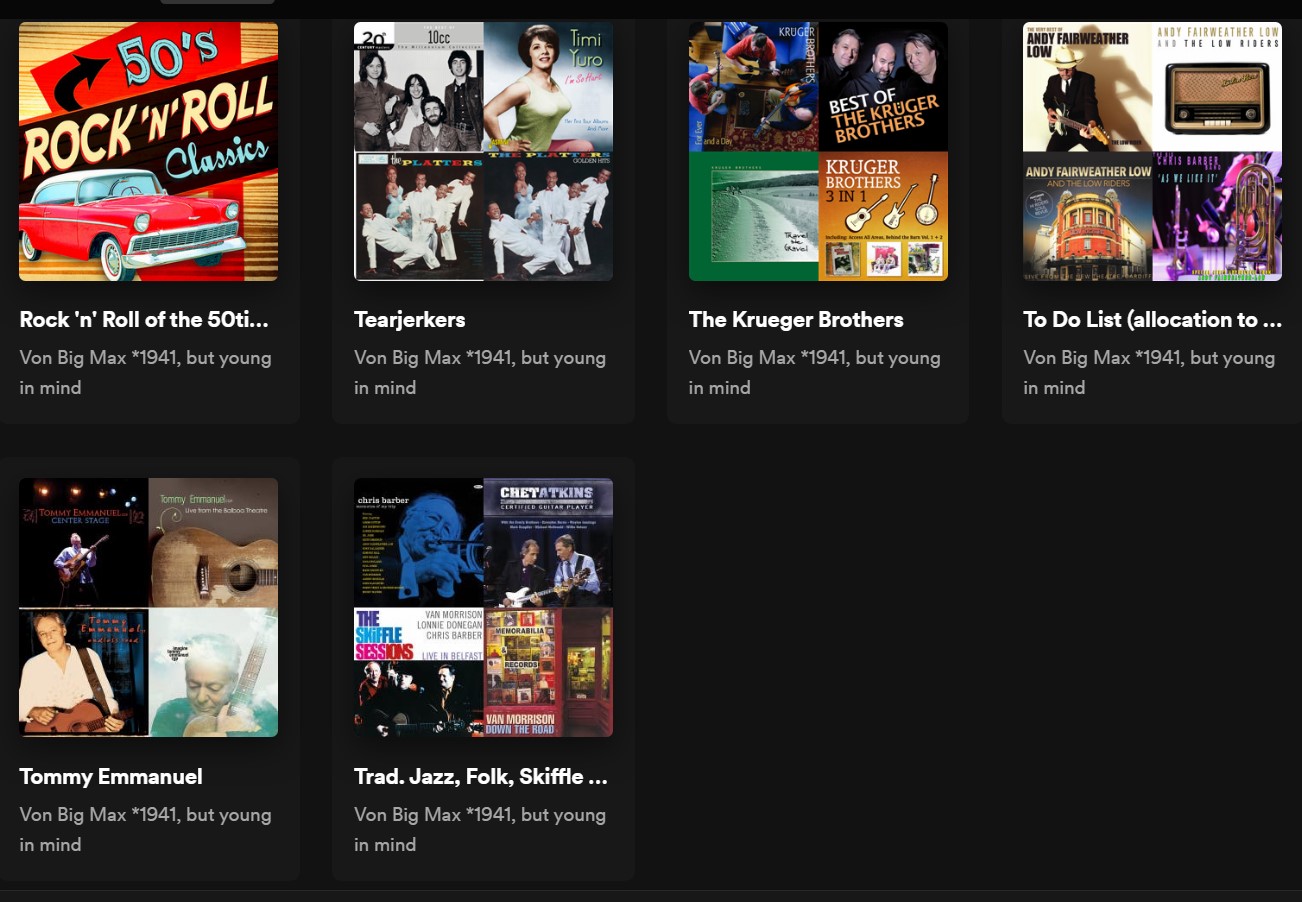This screenshot has width=1302, height=902.
Task: Select the Live from the Balboa Theatre tile
Action: click(x=213, y=543)
